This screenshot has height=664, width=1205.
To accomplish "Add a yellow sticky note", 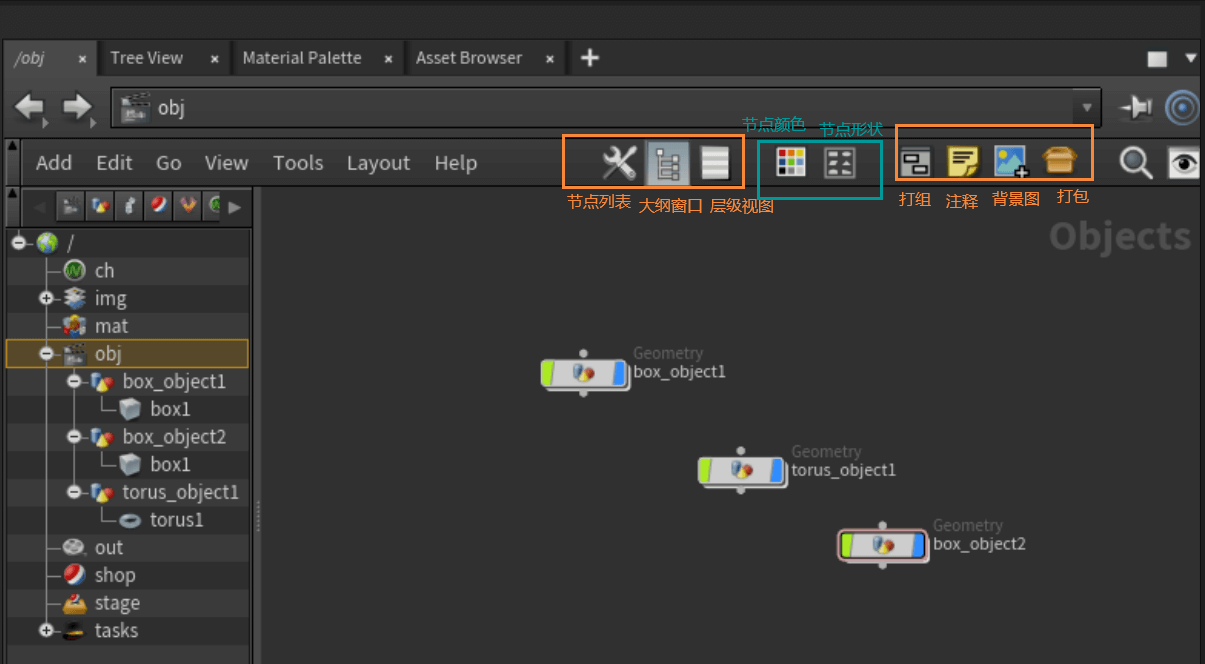I will [x=963, y=162].
